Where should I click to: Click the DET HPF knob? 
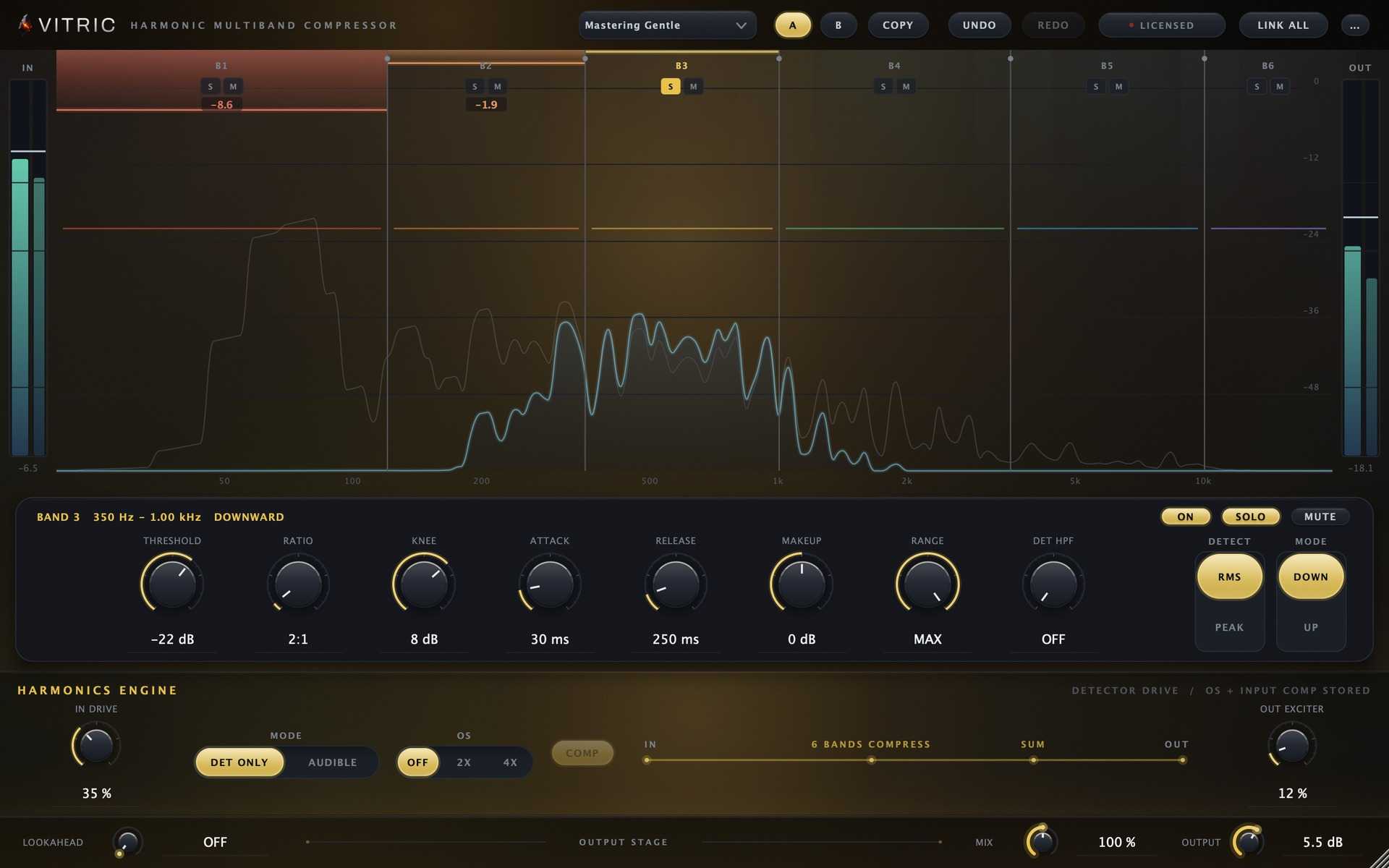pyautogui.click(x=1053, y=583)
